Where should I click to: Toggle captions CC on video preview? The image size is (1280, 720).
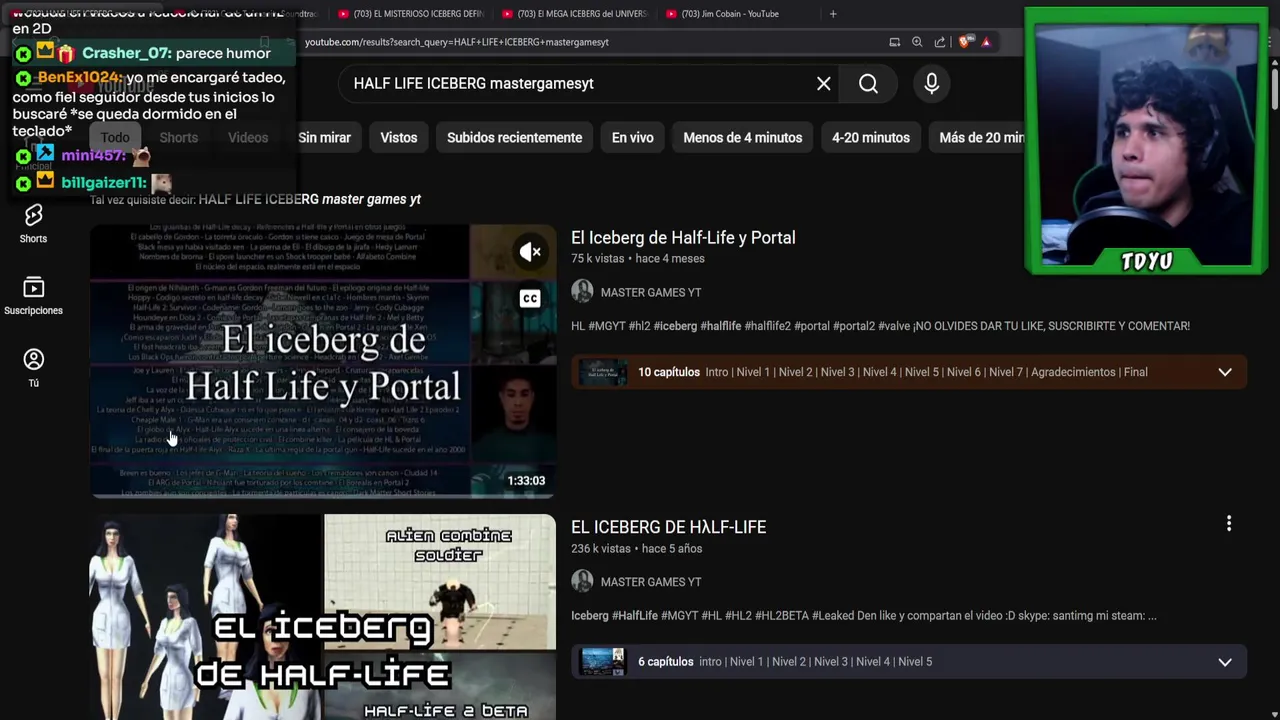click(x=530, y=298)
